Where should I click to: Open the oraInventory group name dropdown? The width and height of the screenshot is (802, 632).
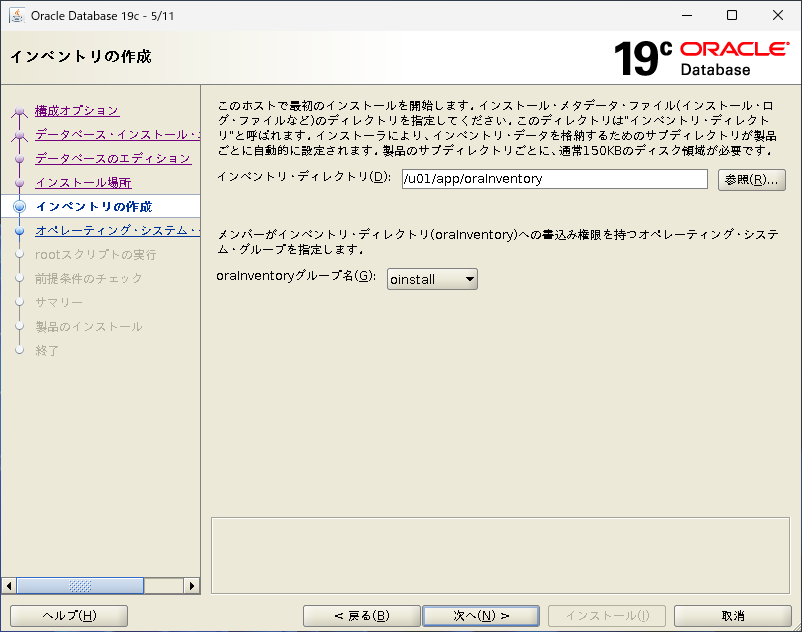point(432,279)
